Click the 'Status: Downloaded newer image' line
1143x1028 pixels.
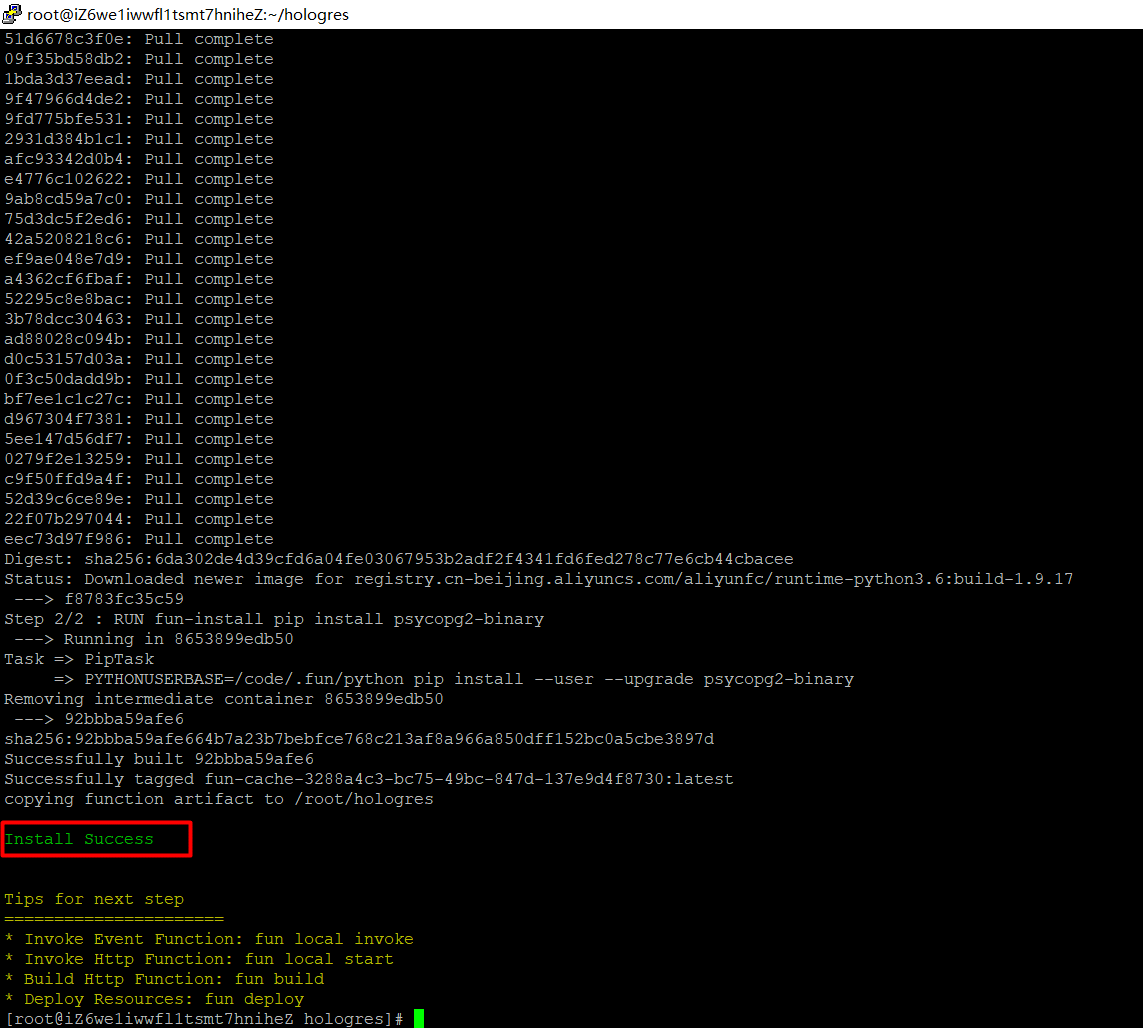pyautogui.click(x=539, y=579)
